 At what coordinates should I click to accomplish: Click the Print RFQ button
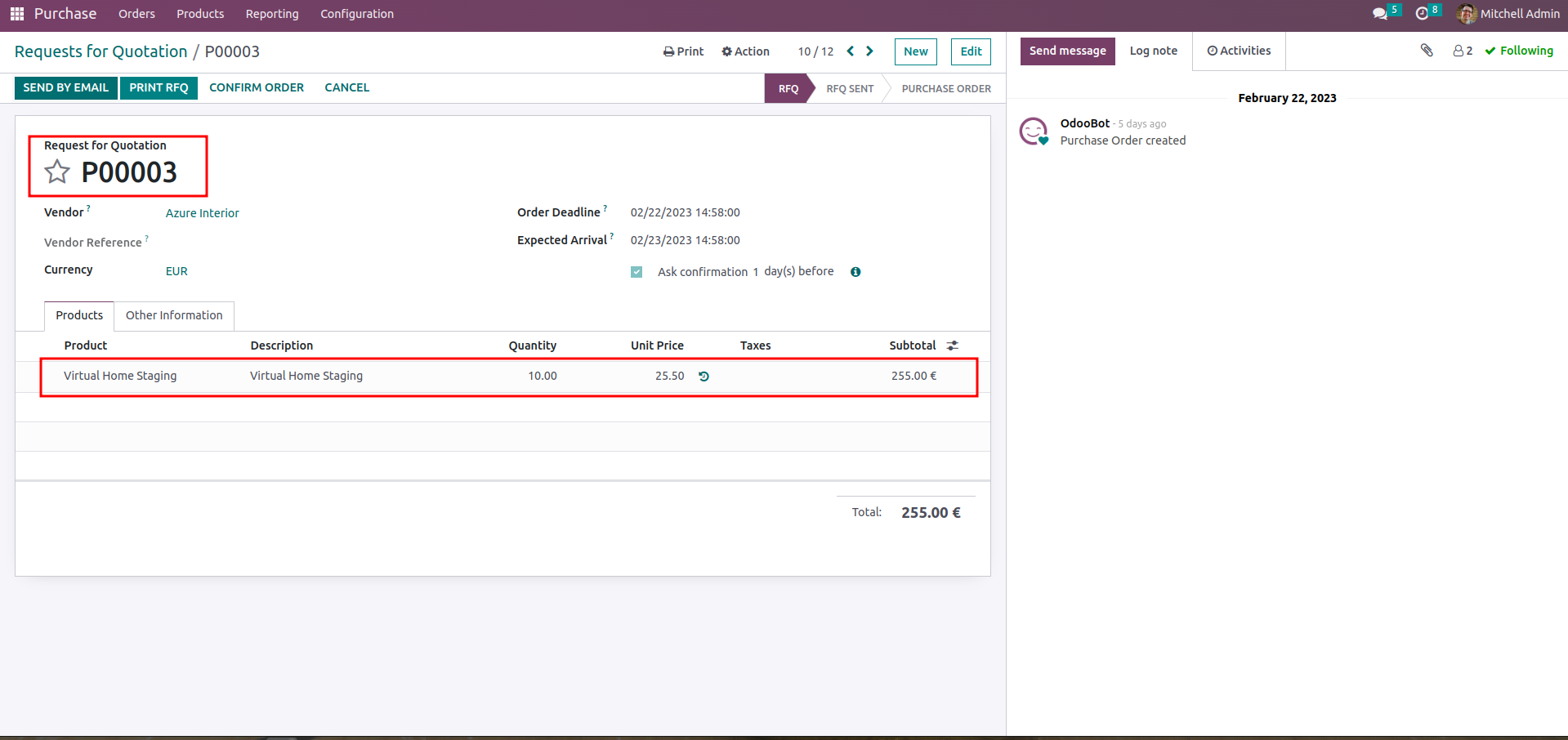click(159, 87)
